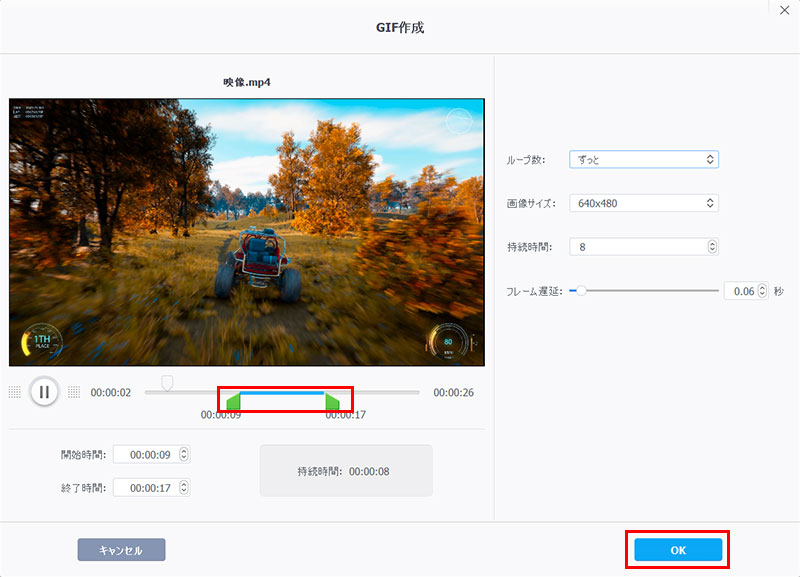
Task: Open the ループ数 dropdown
Action: [x=644, y=160]
